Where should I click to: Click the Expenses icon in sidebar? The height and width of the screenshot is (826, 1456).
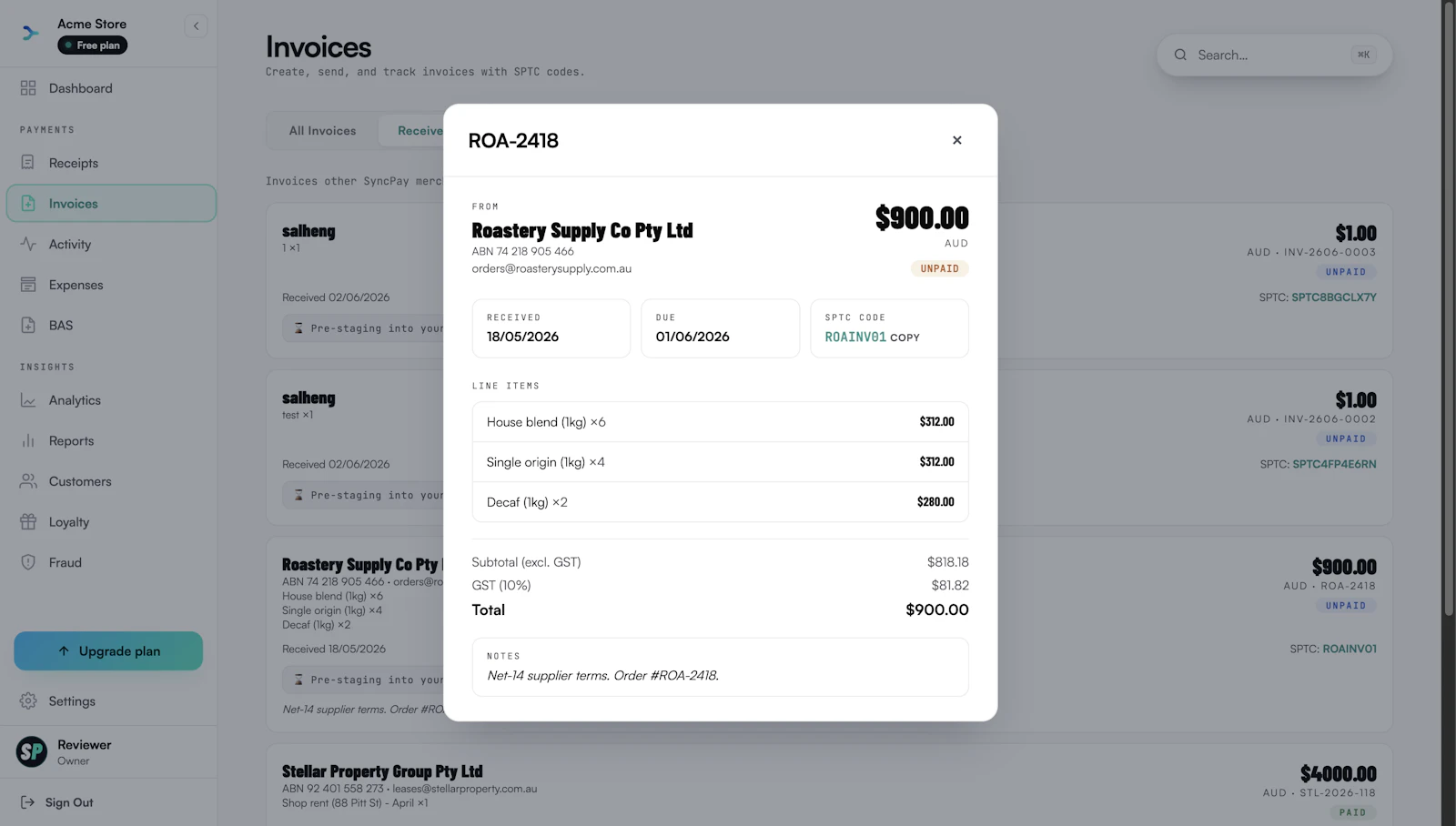pos(28,285)
